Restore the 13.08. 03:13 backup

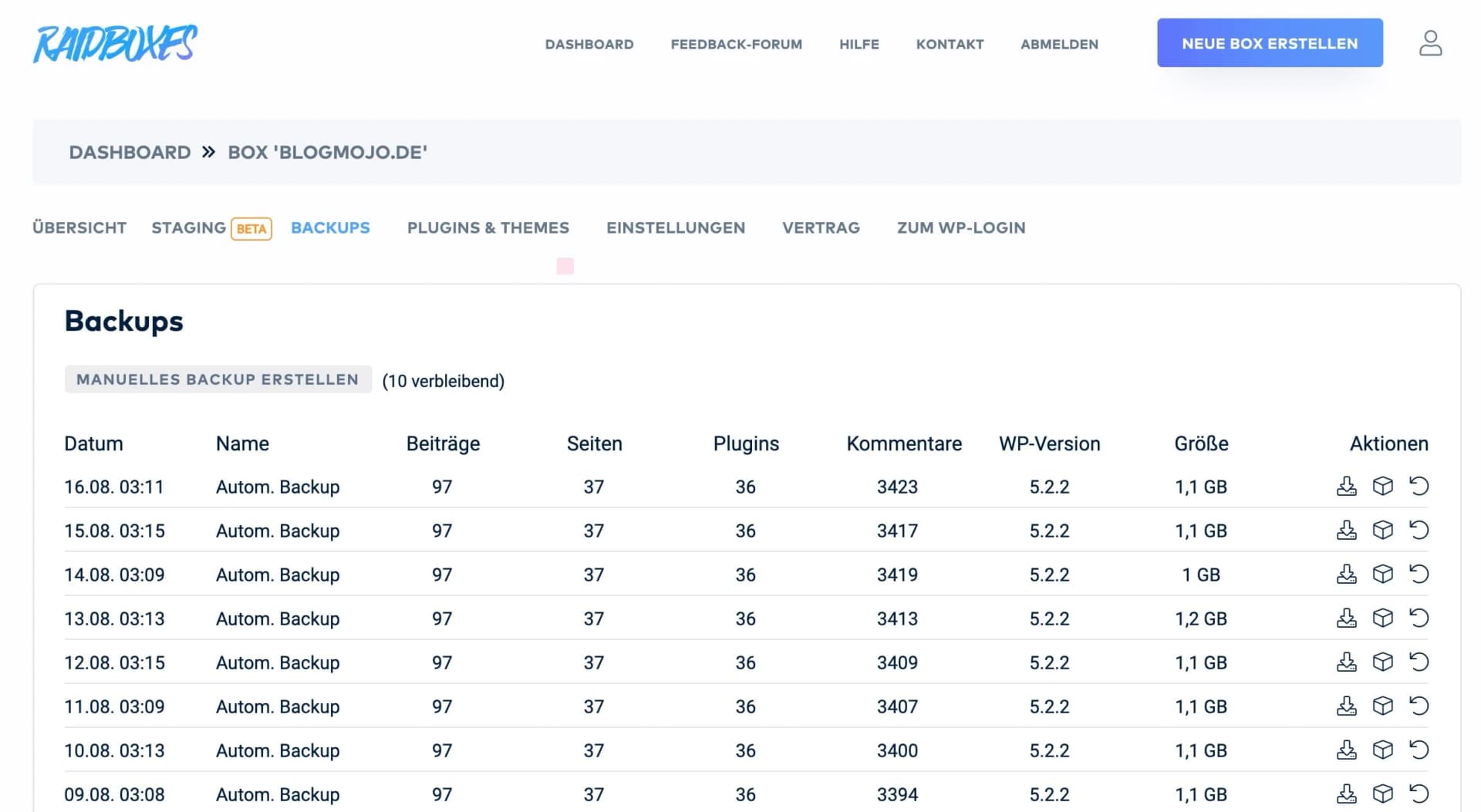[1419, 618]
